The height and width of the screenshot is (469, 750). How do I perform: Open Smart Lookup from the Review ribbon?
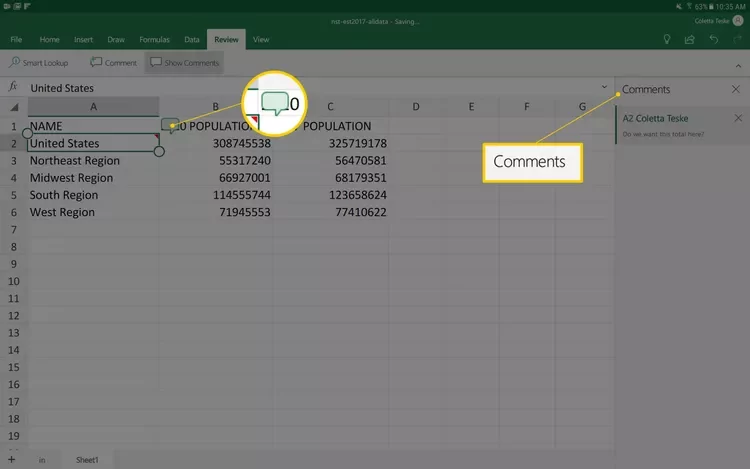(41, 62)
